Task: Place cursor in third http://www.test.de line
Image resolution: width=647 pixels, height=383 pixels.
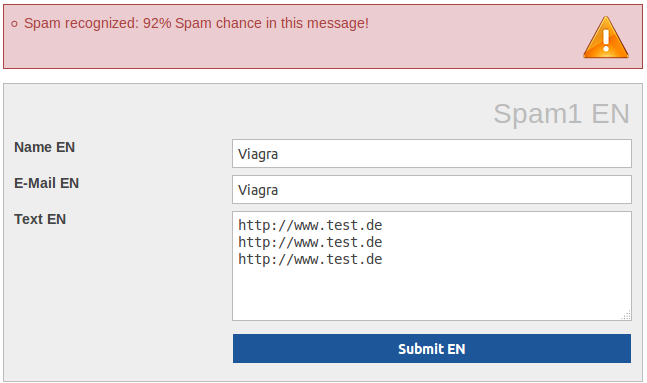Action: coord(310,259)
